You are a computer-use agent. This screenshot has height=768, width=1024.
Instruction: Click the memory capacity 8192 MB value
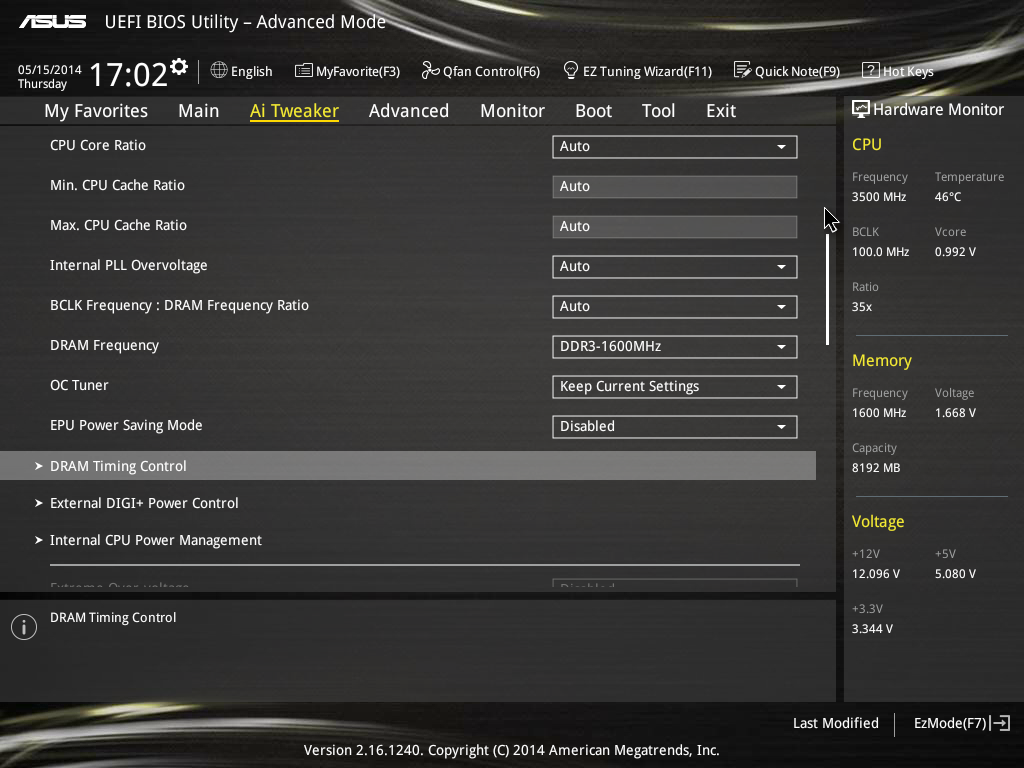876,468
